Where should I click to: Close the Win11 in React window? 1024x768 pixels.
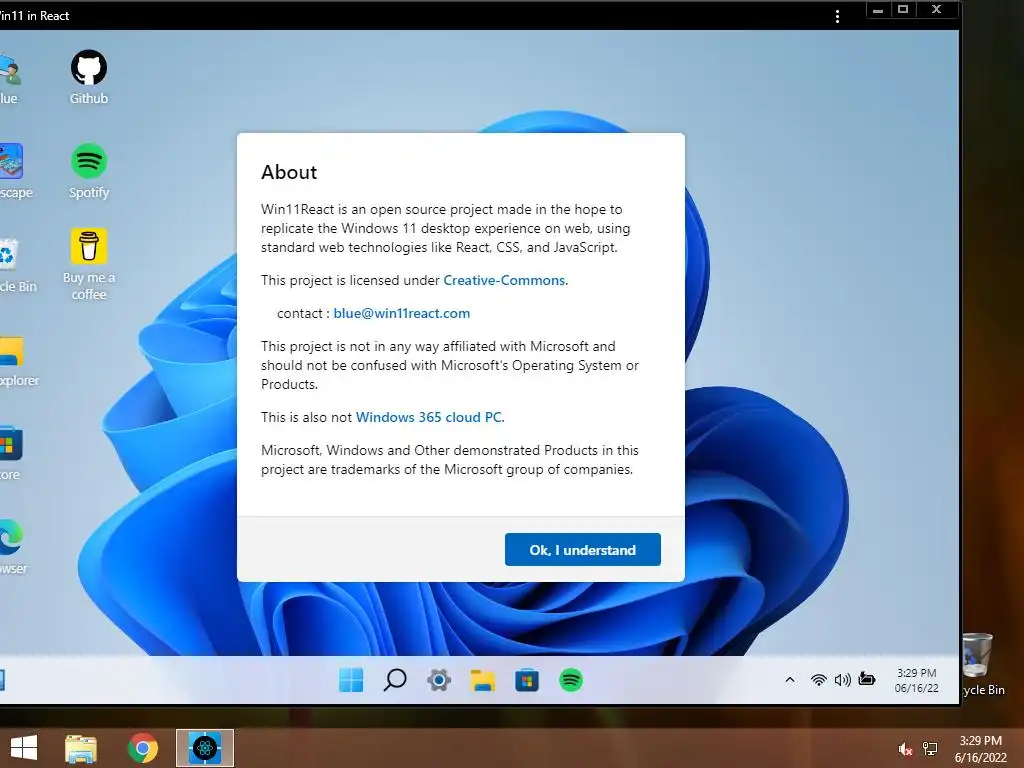(x=936, y=10)
